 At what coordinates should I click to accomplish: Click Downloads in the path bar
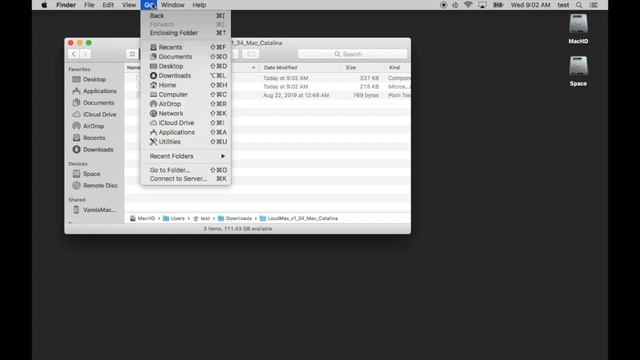point(235,218)
